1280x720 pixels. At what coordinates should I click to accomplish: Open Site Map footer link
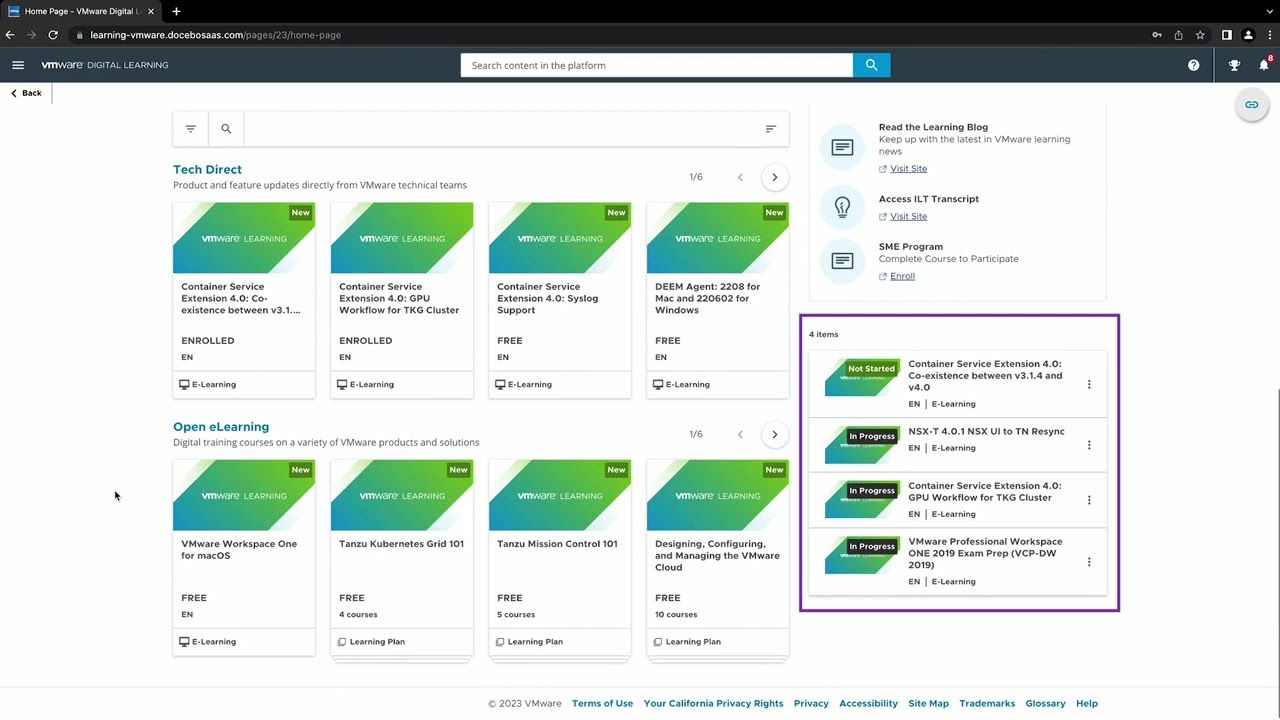(928, 703)
